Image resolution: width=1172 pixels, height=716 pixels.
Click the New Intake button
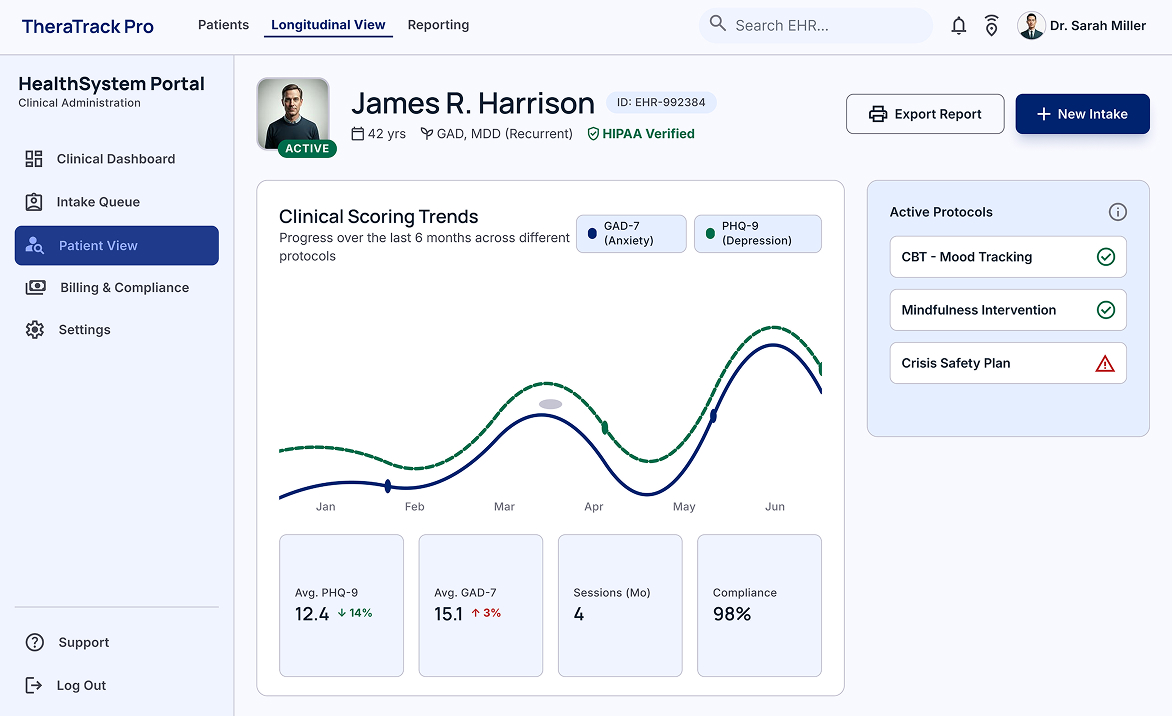coord(1082,114)
